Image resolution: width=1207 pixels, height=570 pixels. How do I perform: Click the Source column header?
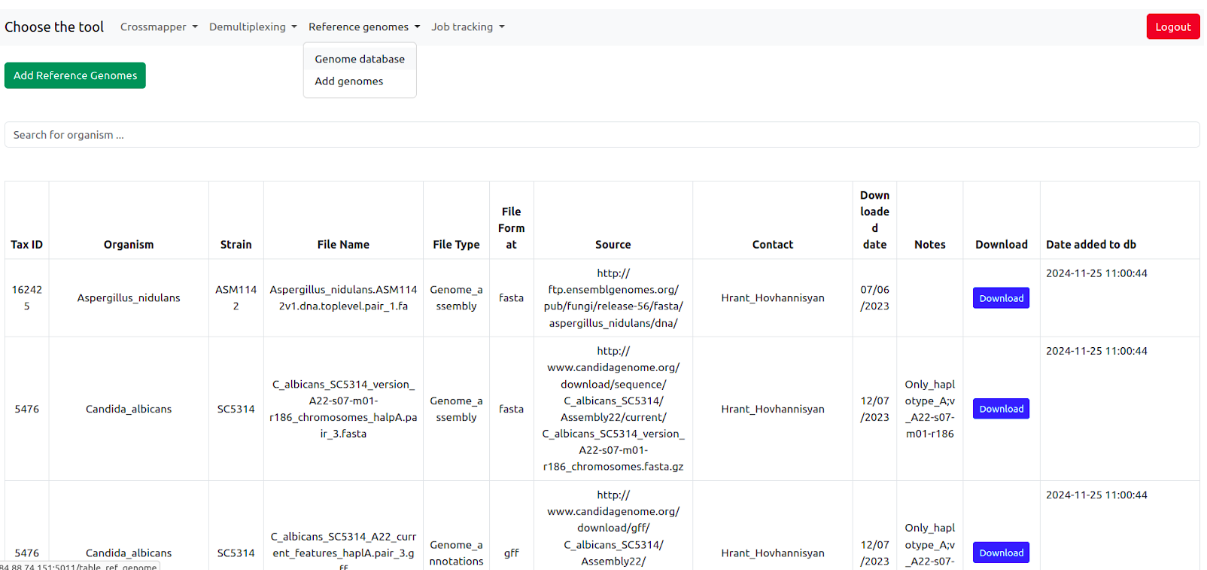[x=612, y=244]
